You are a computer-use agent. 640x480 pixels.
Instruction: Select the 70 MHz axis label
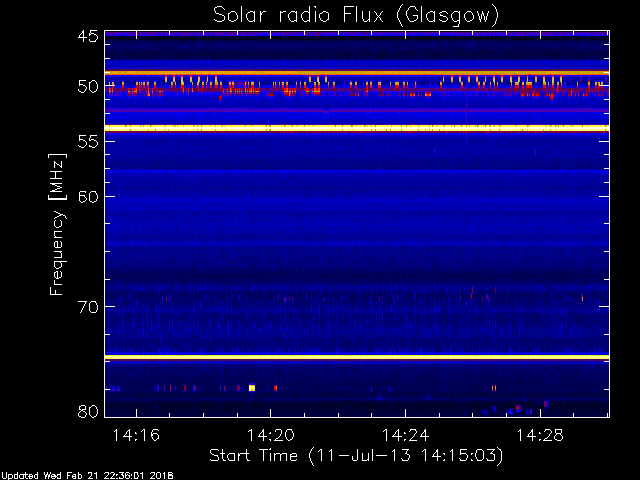[x=88, y=307]
